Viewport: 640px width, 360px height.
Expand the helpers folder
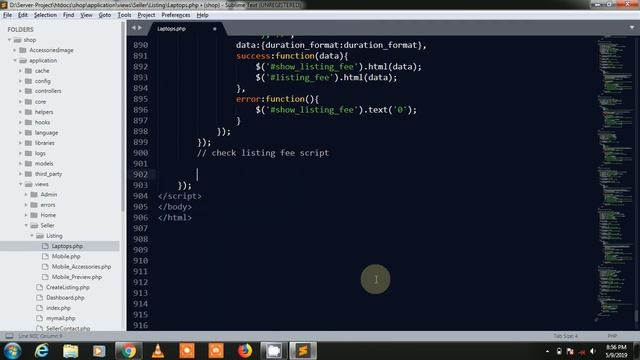[20, 112]
